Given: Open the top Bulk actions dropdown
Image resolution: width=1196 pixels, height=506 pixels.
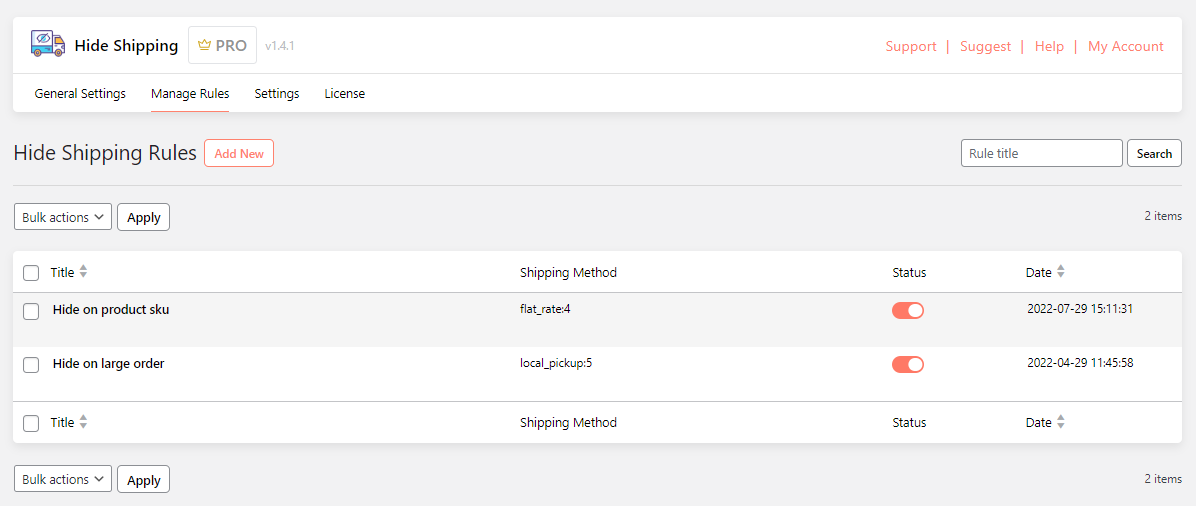Looking at the screenshot, I should click(62, 217).
